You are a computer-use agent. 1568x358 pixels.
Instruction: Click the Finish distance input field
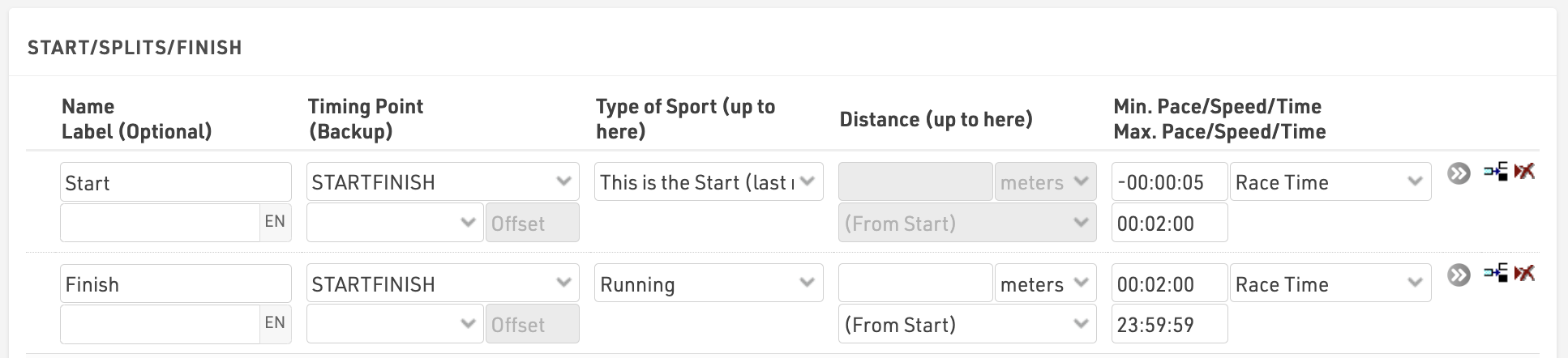(915, 283)
